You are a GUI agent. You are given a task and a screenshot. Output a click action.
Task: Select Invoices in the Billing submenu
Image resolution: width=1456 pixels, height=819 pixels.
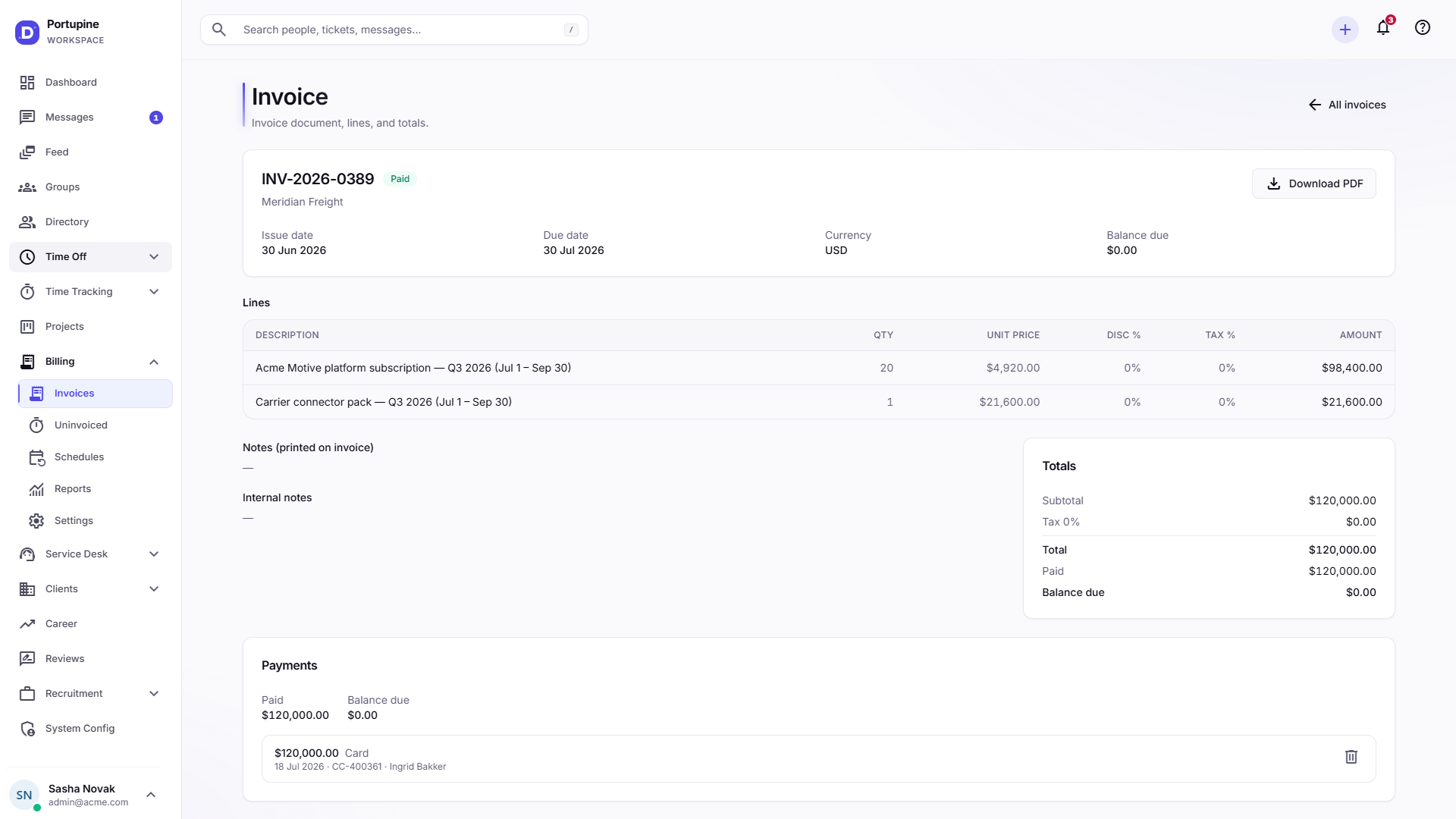(x=95, y=394)
